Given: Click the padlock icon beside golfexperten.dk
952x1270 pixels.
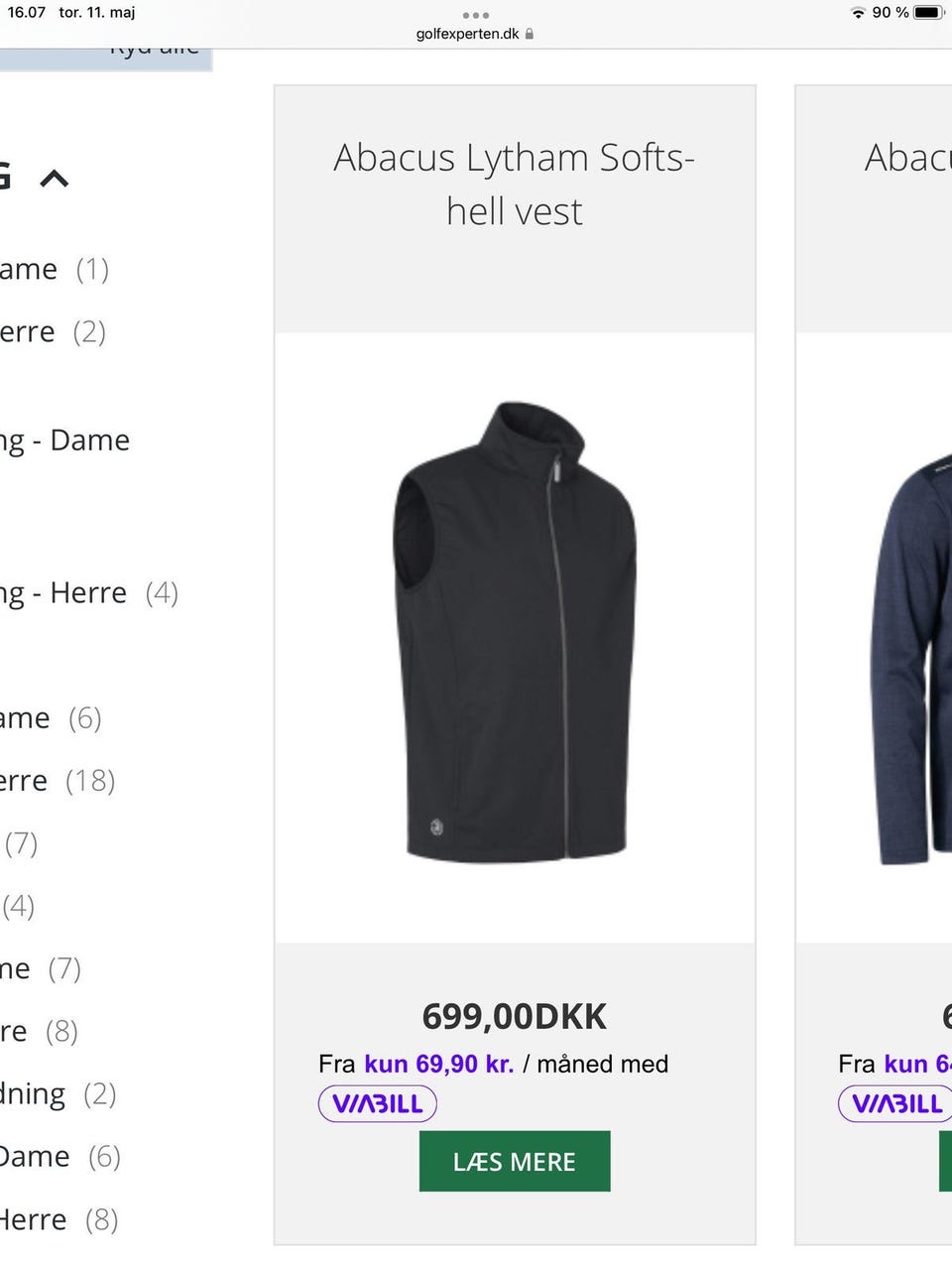Looking at the screenshot, I should (530, 34).
